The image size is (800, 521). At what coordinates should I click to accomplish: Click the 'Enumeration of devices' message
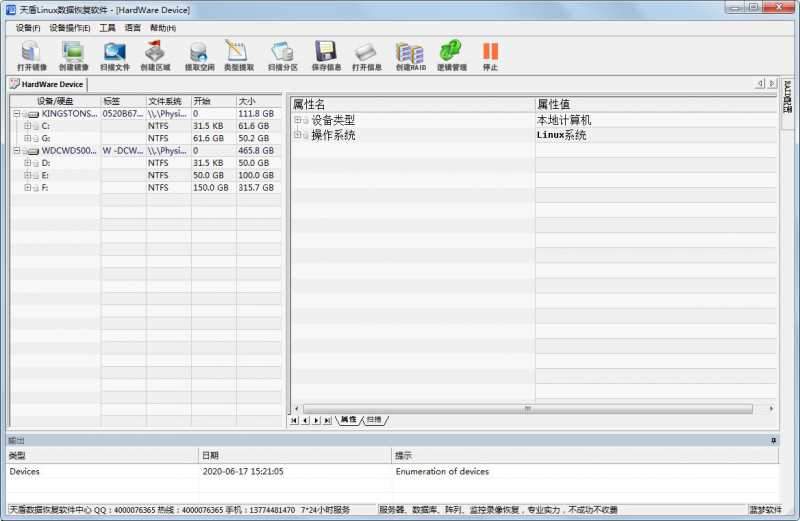[442, 472]
